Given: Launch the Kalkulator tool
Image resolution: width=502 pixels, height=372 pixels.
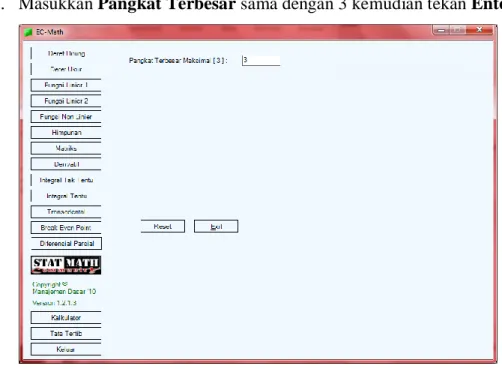Looking at the screenshot, I should point(66,317).
